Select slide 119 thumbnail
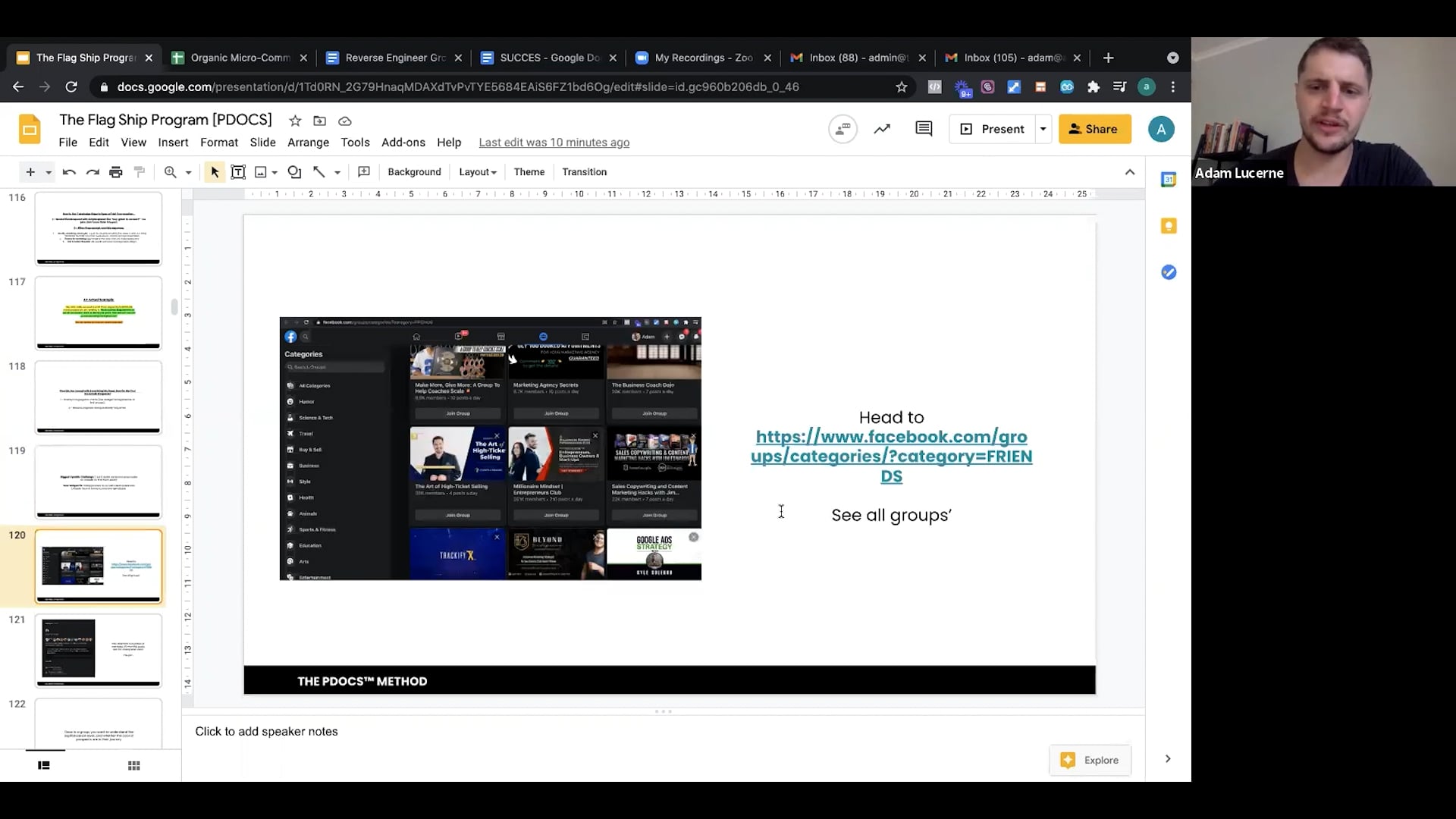Image resolution: width=1456 pixels, height=819 pixels. (x=99, y=482)
